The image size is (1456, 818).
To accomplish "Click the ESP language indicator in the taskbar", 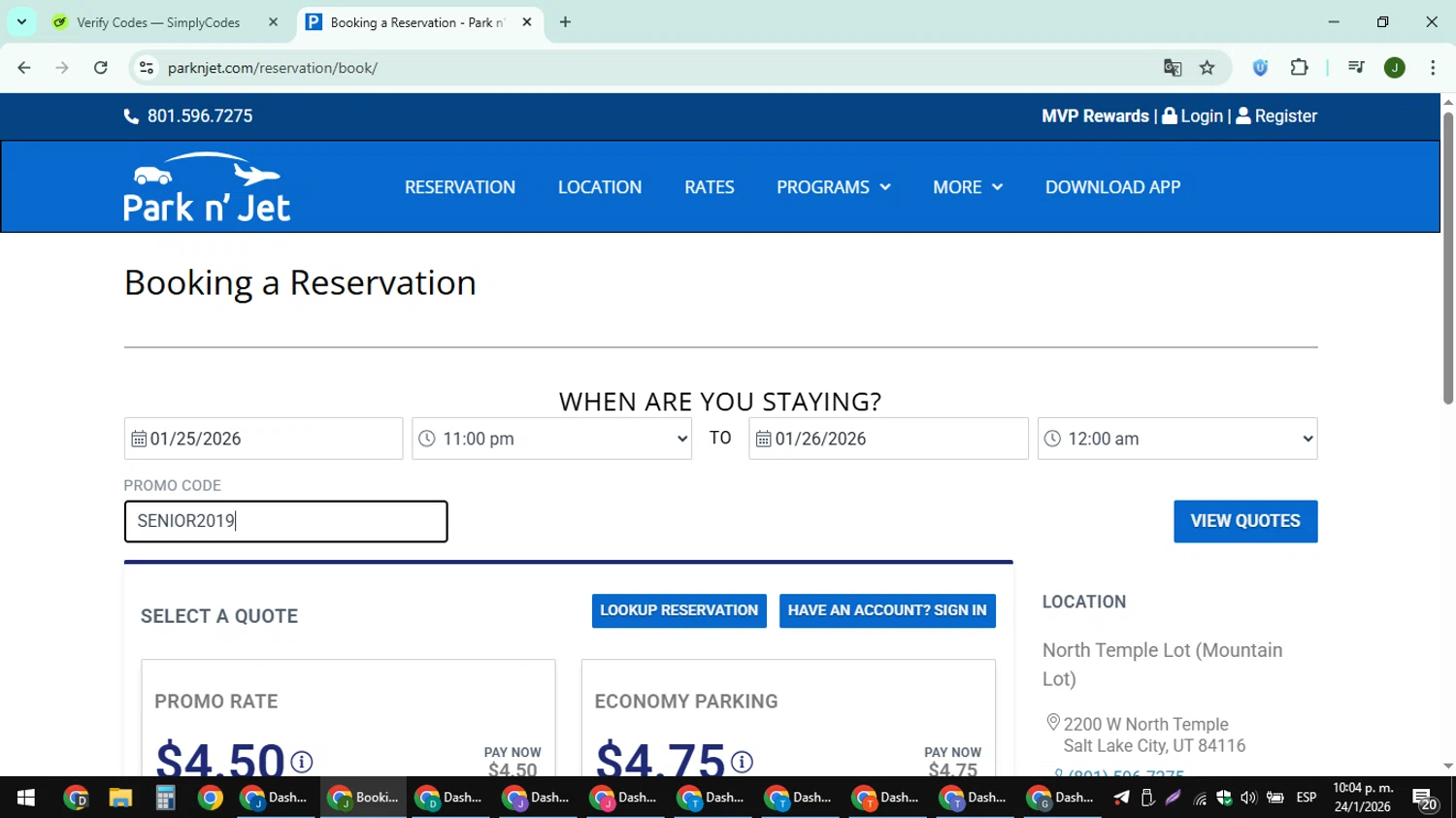I will tap(1307, 798).
